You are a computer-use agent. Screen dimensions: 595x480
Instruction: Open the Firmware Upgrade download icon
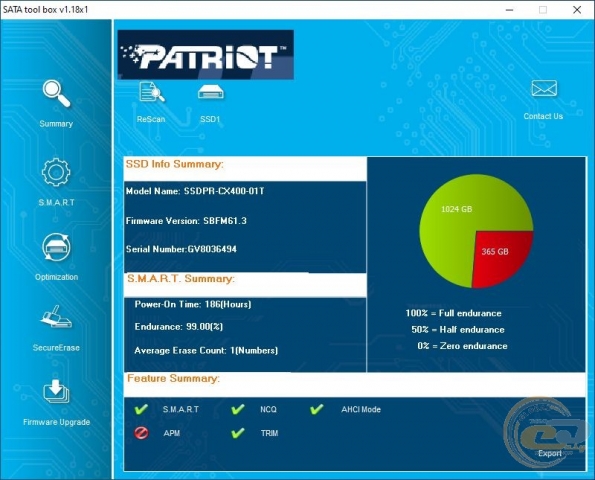(56, 392)
